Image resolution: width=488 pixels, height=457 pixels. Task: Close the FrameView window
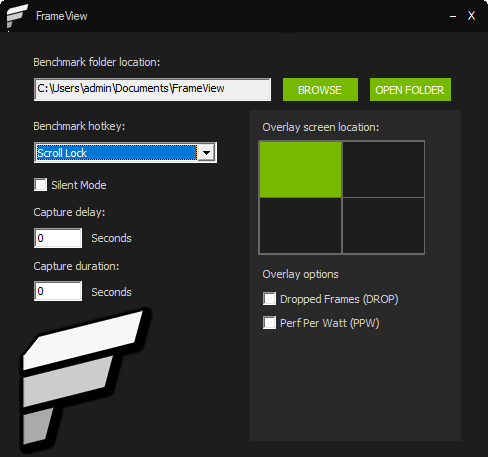click(471, 16)
